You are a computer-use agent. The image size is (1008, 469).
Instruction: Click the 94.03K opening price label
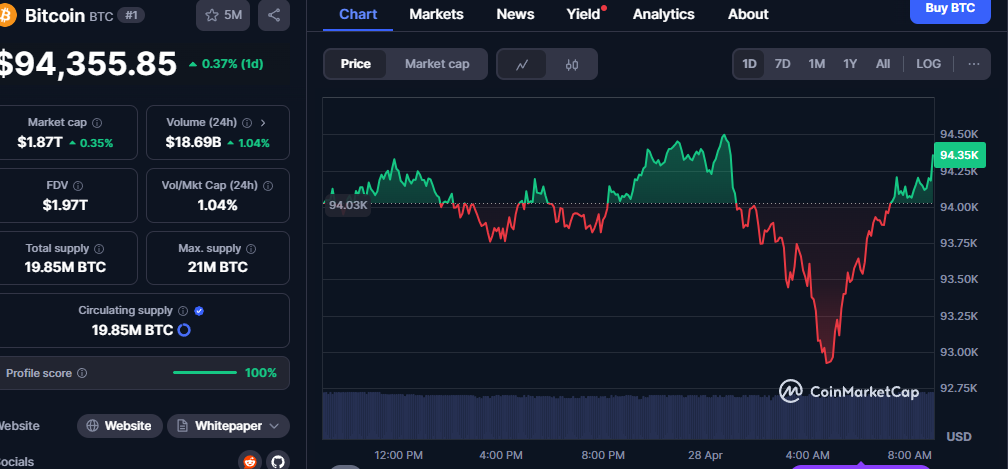(348, 206)
